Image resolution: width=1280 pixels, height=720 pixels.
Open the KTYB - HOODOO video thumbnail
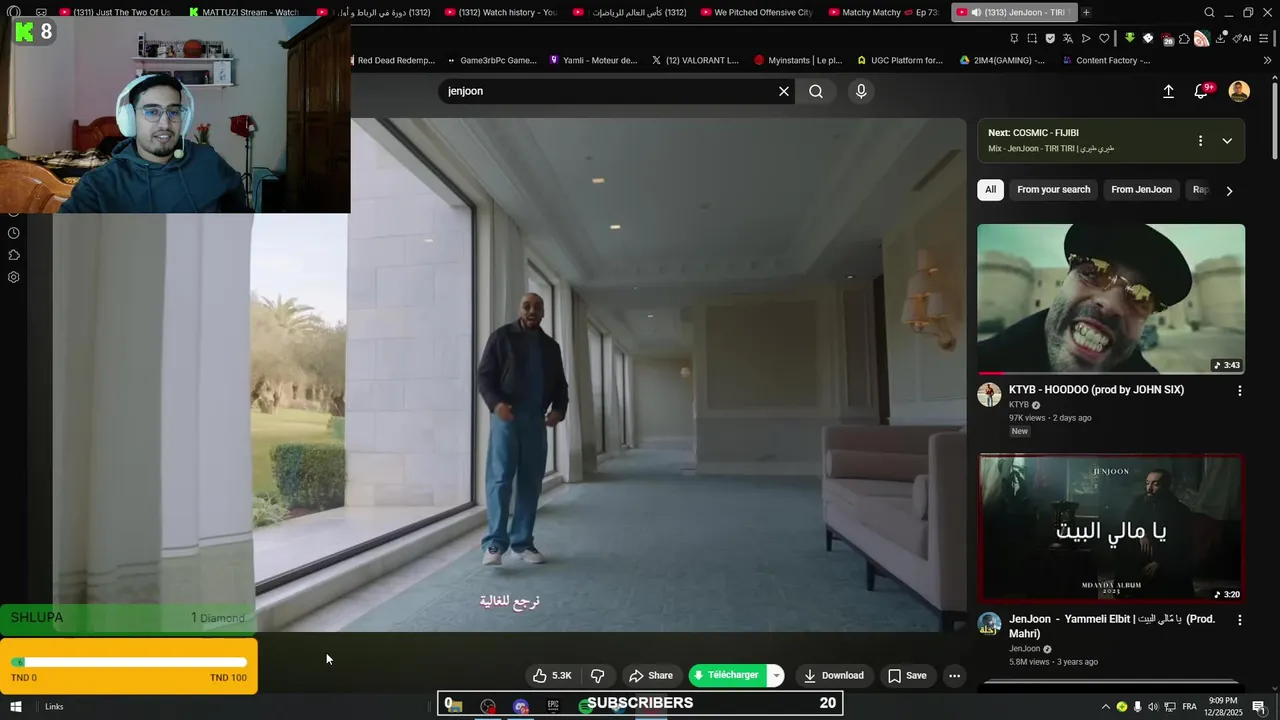pyautogui.click(x=1111, y=298)
